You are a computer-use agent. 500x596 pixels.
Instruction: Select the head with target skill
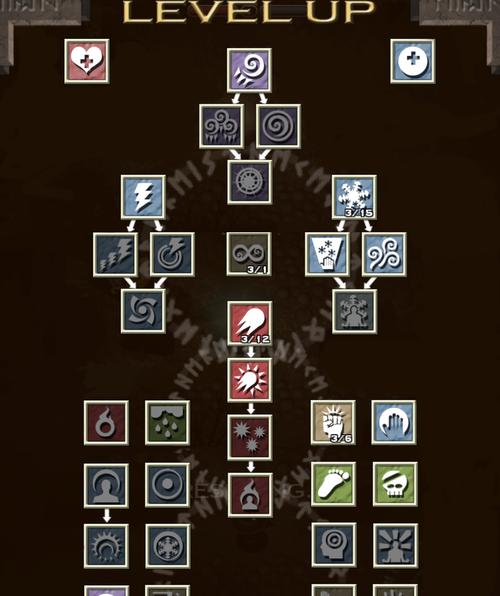point(334,545)
